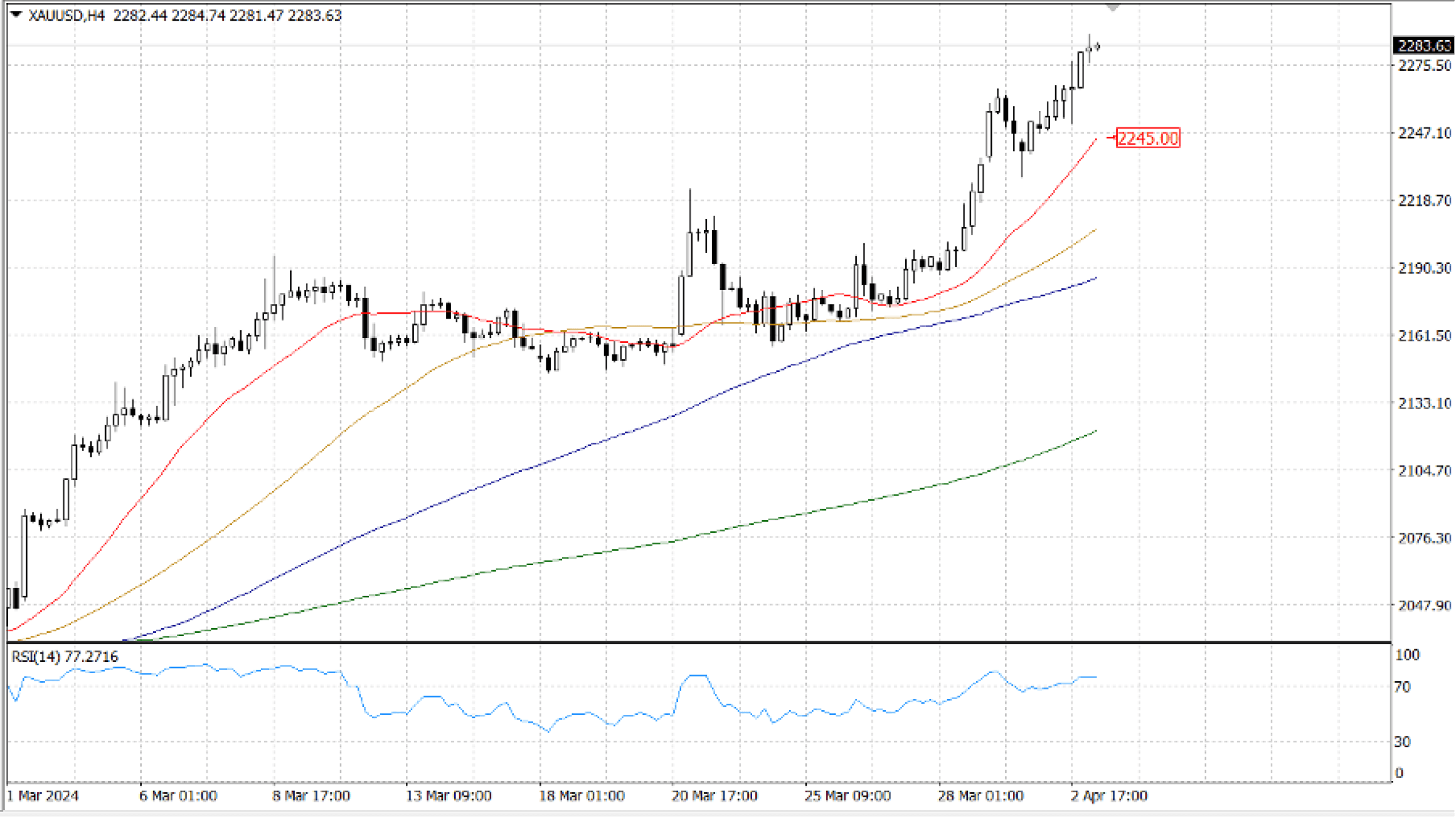The height and width of the screenshot is (818, 1456).
Task: Click the 1 Mar 2024 date label
Action: tap(43, 796)
